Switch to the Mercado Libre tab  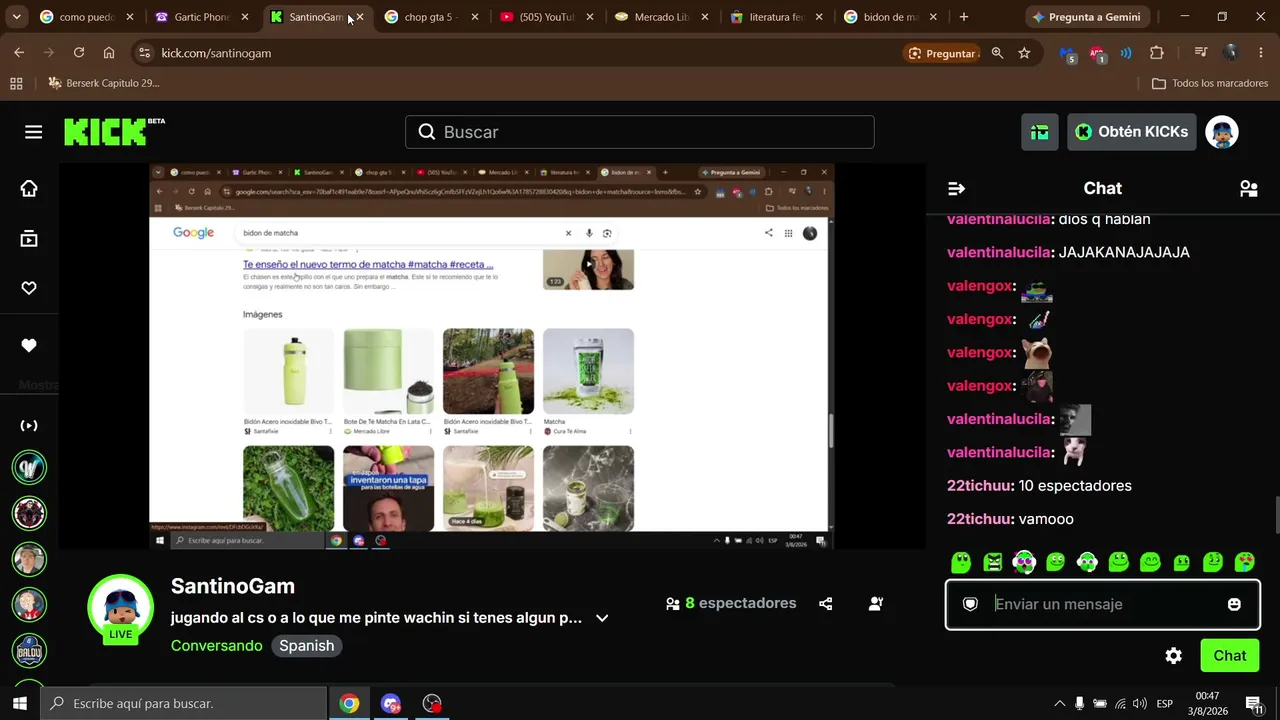[661, 17]
